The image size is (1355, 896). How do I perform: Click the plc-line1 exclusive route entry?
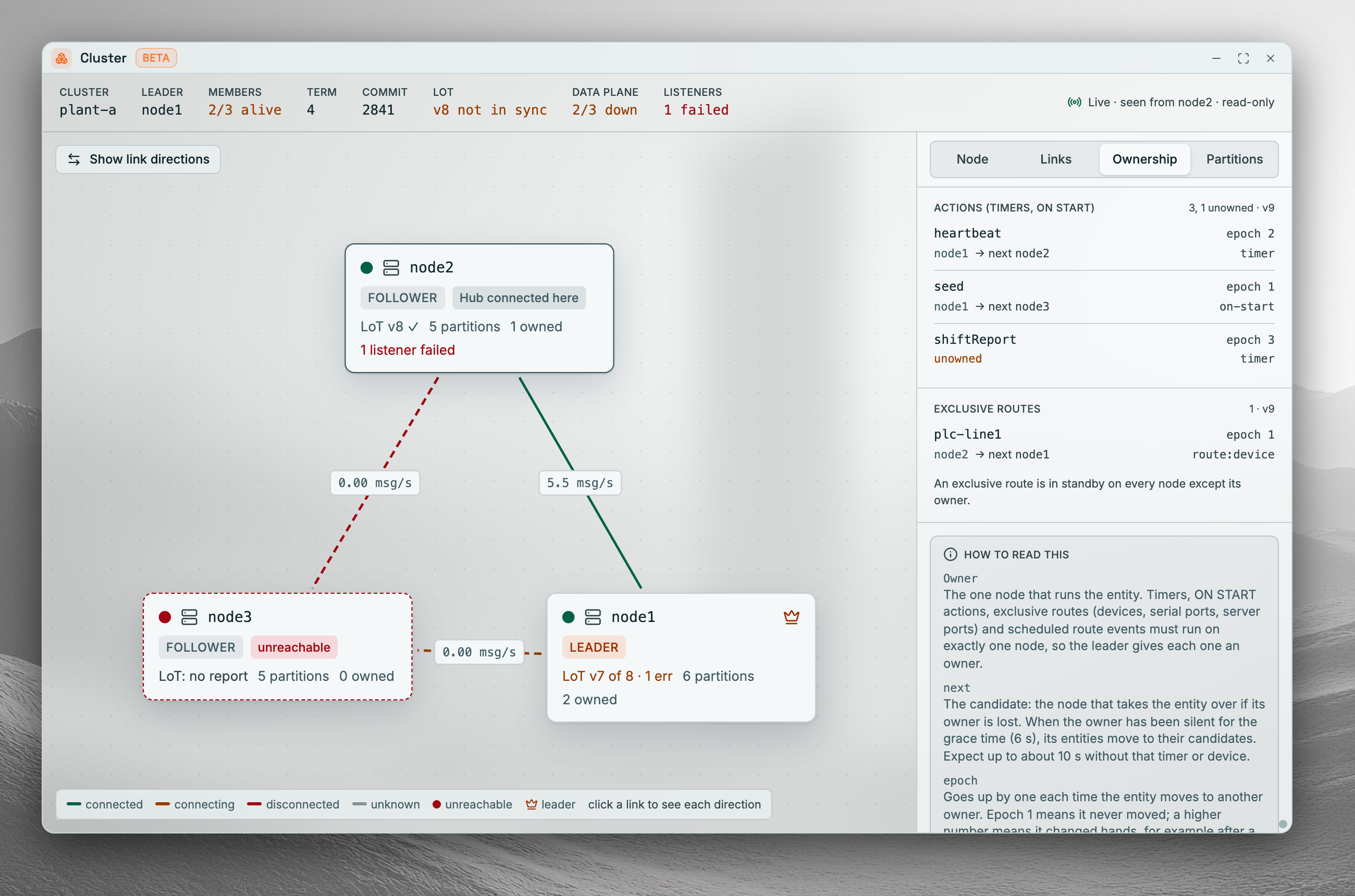(1103, 444)
